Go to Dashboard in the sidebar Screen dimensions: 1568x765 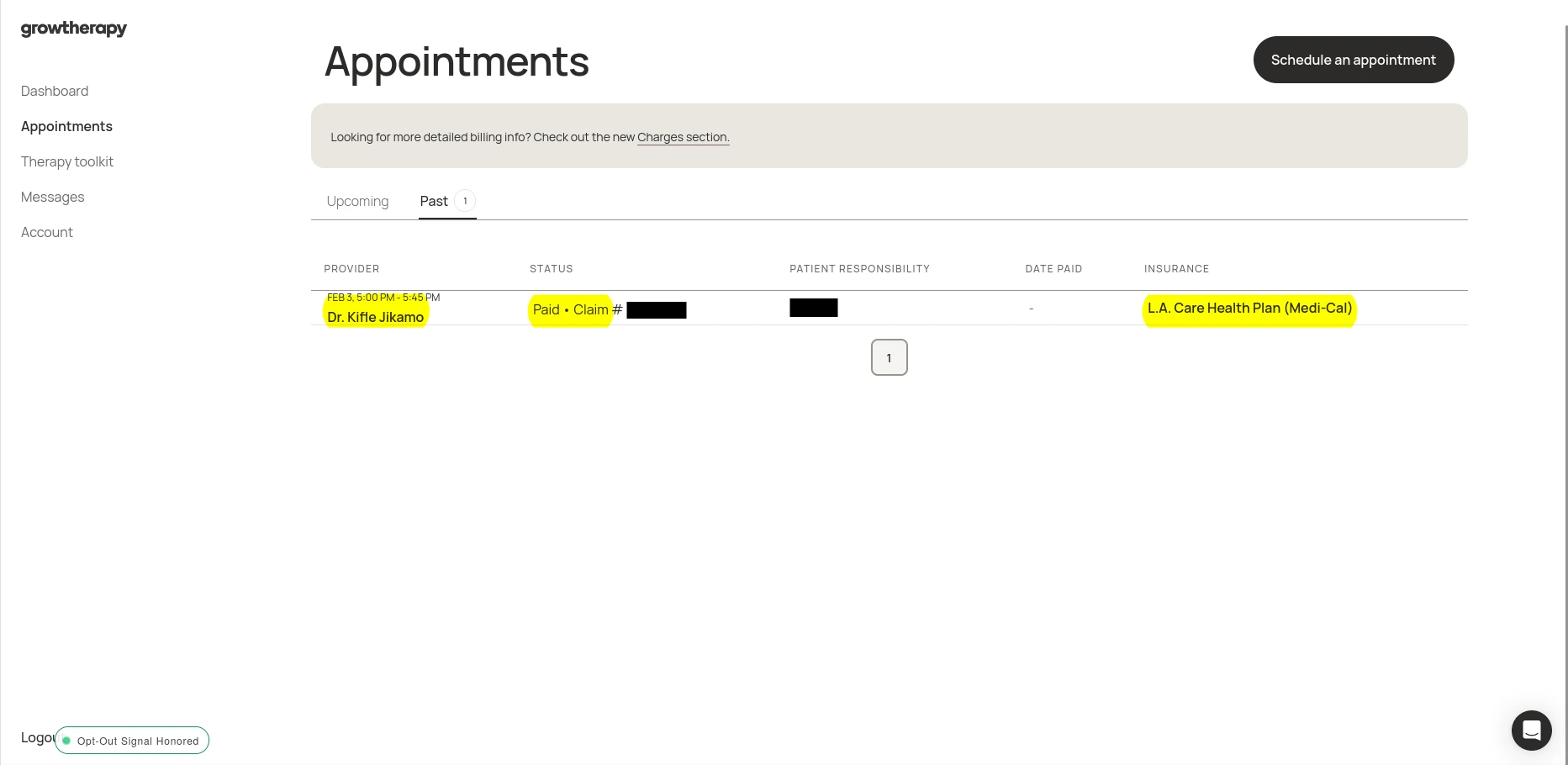tap(55, 91)
